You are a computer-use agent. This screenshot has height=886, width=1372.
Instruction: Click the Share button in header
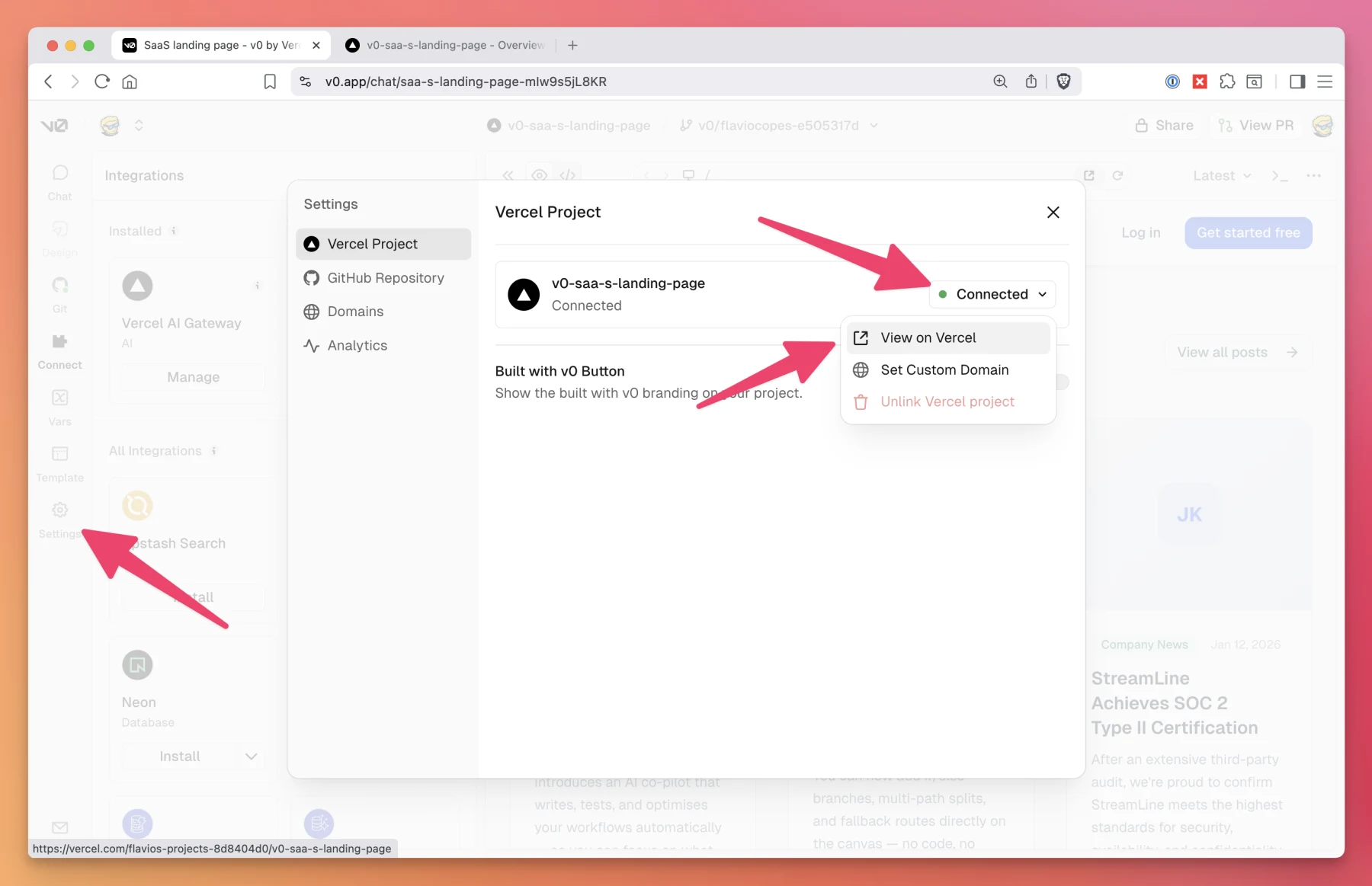click(1164, 126)
